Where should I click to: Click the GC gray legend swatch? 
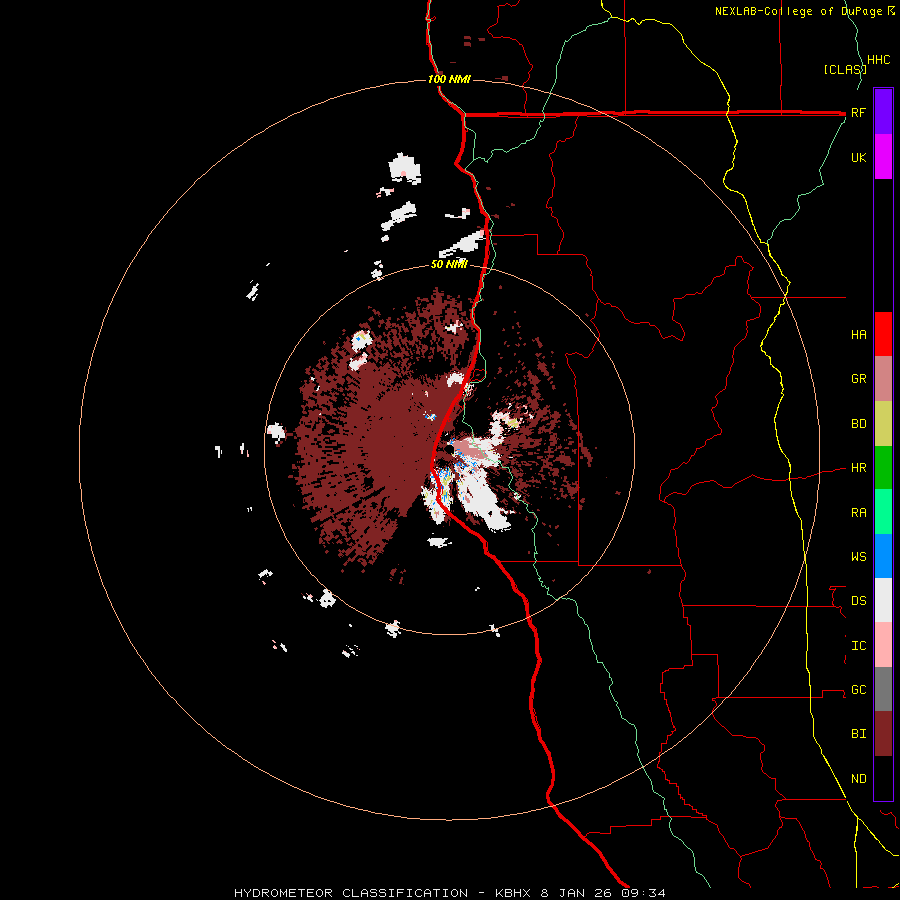pyautogui.click(x=883, y=689)
